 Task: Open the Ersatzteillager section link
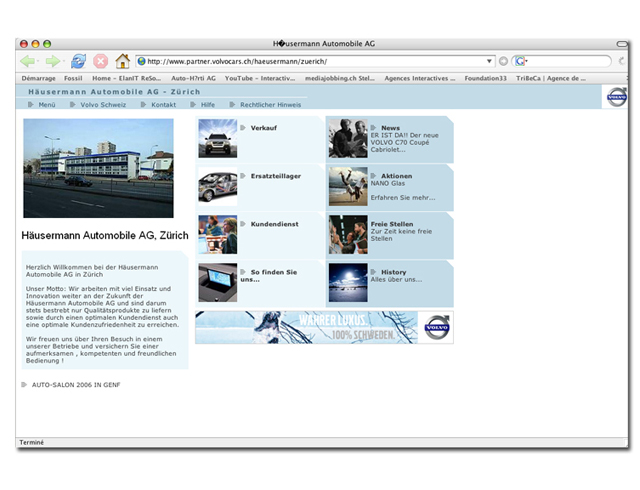point(275,176)
